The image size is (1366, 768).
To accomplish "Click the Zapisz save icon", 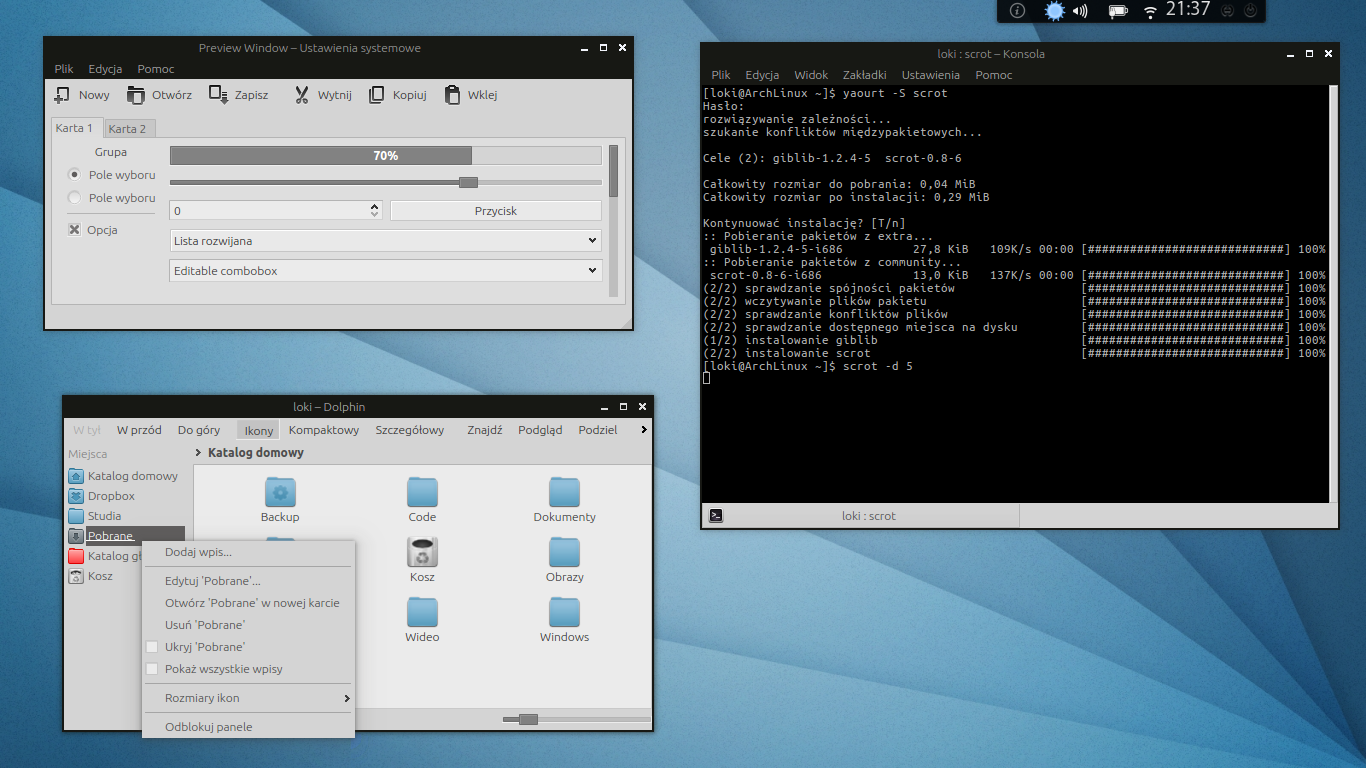I will pos(218,95).
